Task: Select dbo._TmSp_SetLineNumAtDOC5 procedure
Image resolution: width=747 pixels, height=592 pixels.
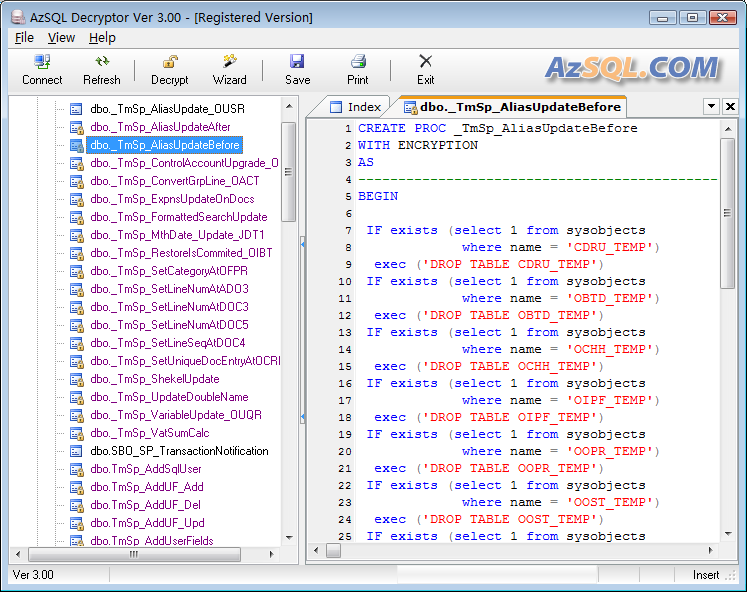Action: [169, 325]
